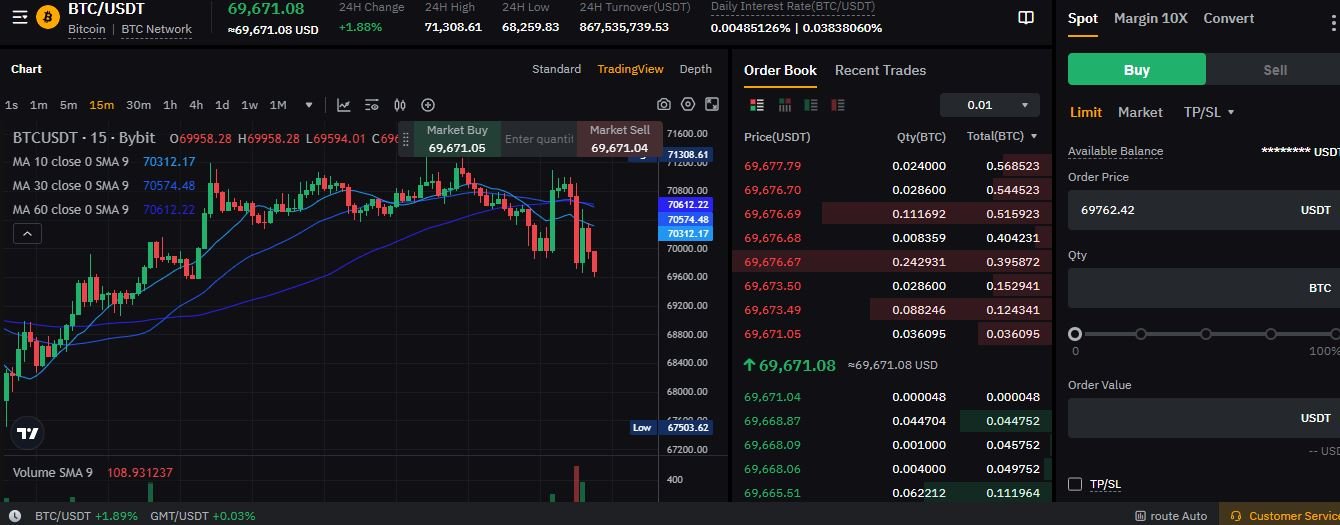1340x525 pixels.
Task: Select the Buy order side
Action: pos(1137,70)
